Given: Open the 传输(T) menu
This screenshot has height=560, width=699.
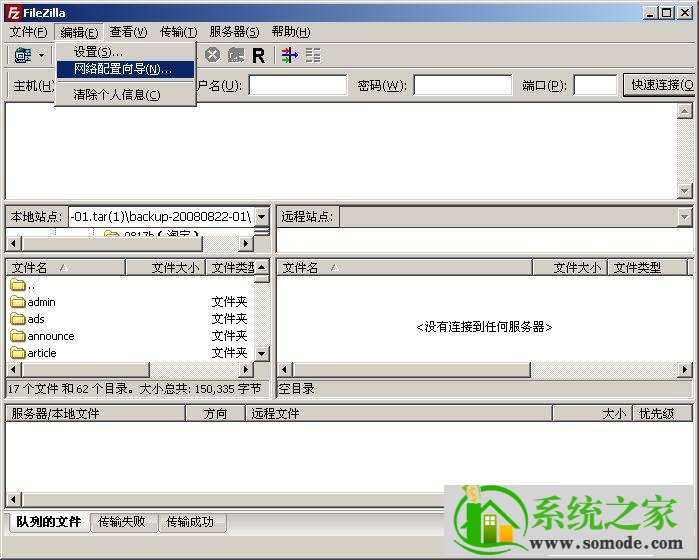Looking at the screenshot, I should [178, 32].
